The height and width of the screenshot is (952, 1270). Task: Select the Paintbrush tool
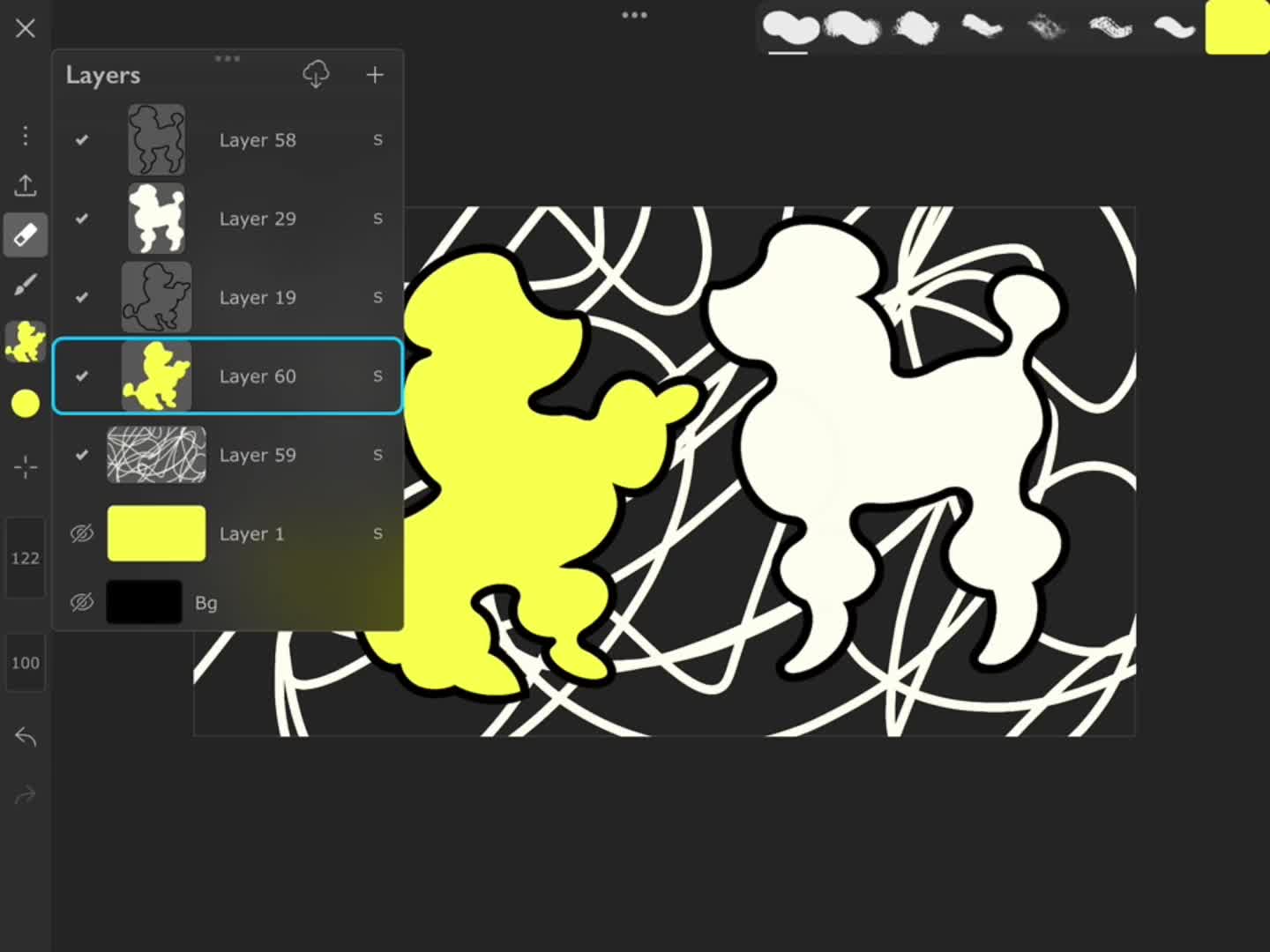point(26,285)
